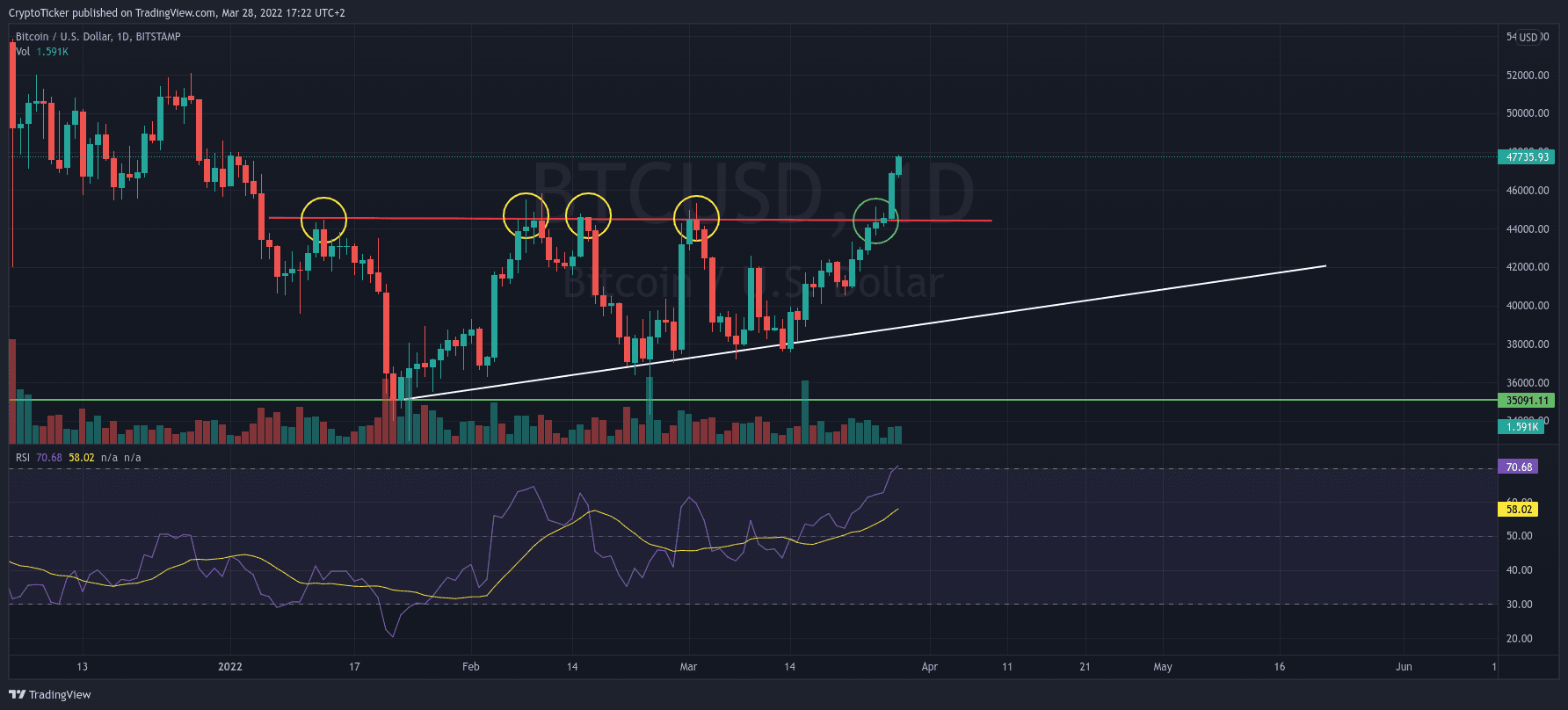Viewport: 1568px width, 710px height.
Task: Select the RSI indicator legend label
Action: click(x=23, y=458)
